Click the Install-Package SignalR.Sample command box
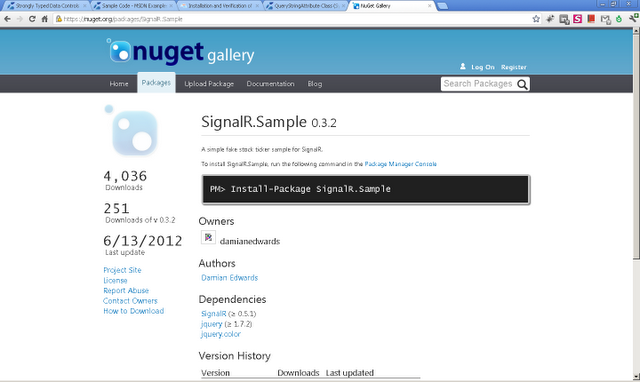 pos(366,189)
